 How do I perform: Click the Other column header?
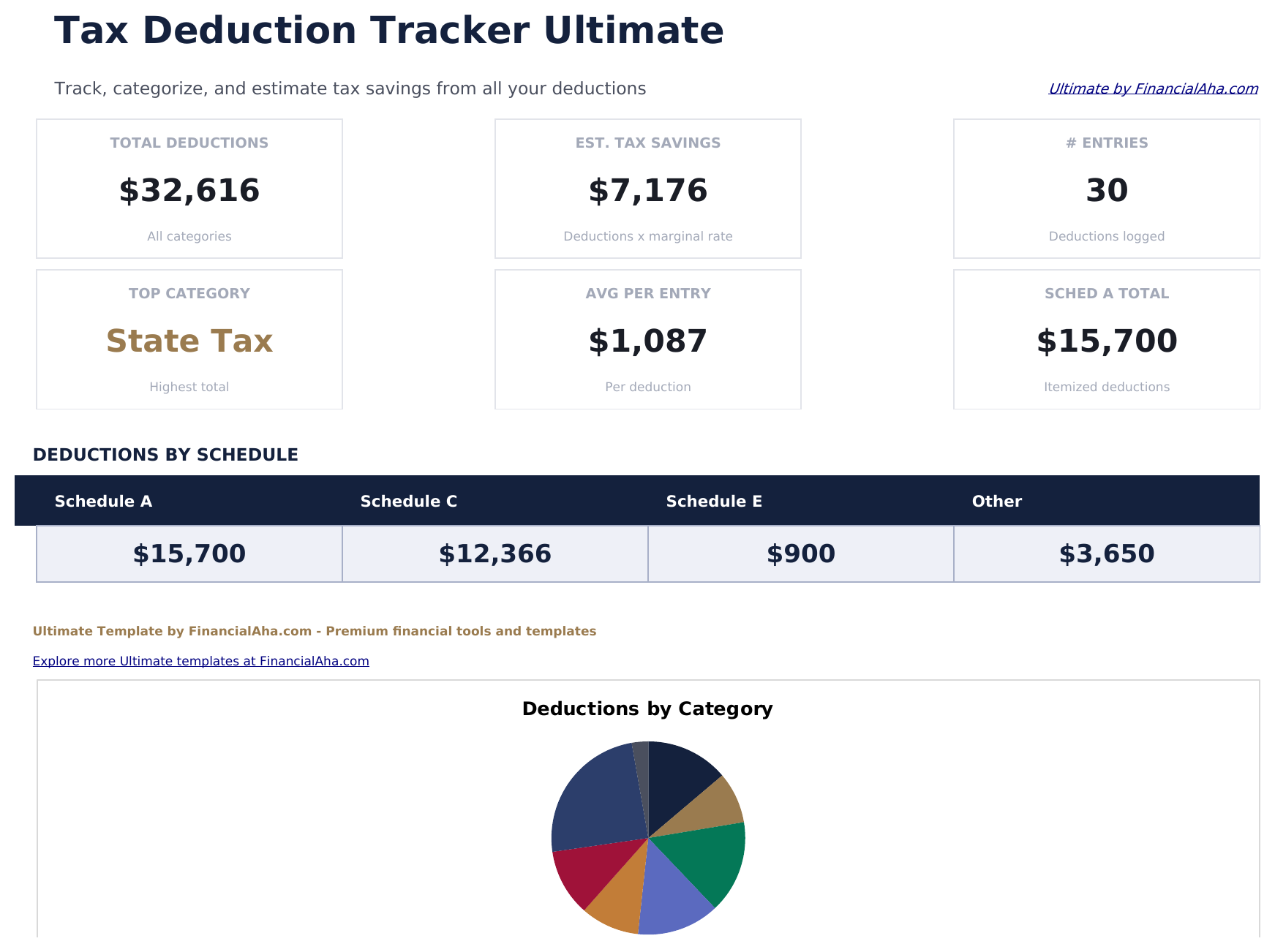(996, 501)
